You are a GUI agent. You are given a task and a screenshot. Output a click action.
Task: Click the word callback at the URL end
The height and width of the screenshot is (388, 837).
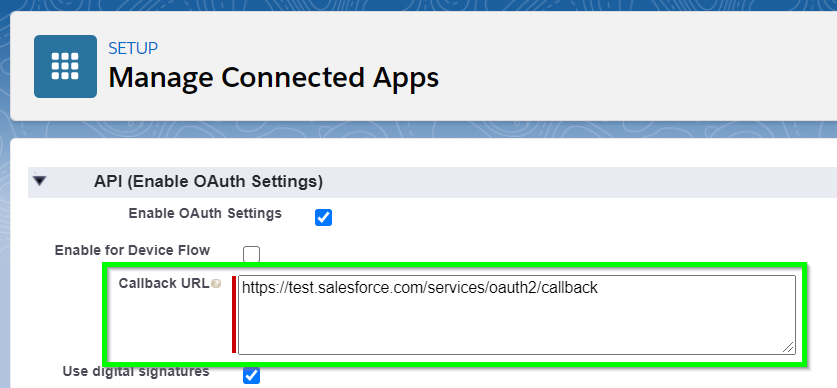pyautogui.click(x=573, y=288)
